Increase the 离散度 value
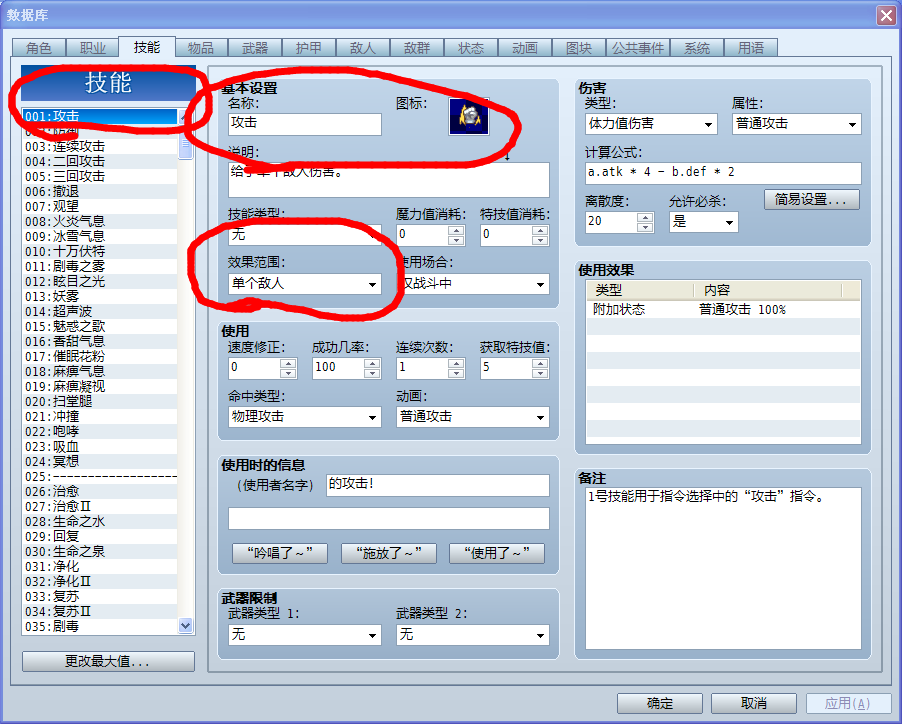Viewport: 902px width, 724px height. coord(645,217)
